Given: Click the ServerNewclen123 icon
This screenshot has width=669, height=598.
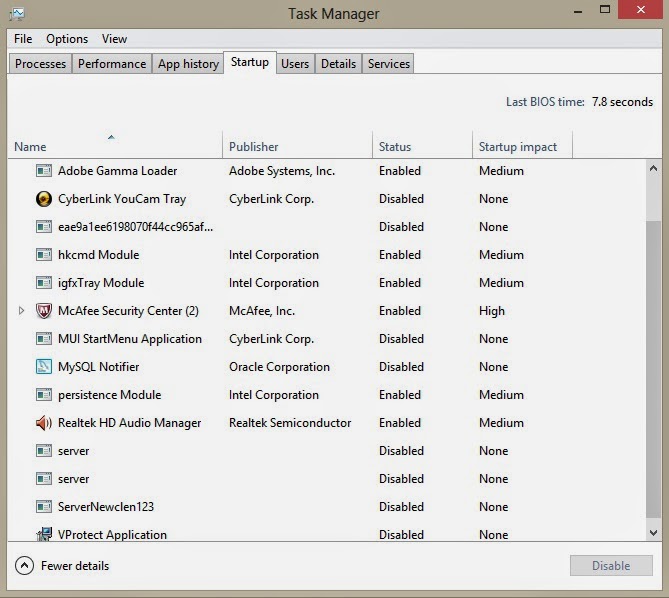Looking at the screenshot, I should 44,507.
